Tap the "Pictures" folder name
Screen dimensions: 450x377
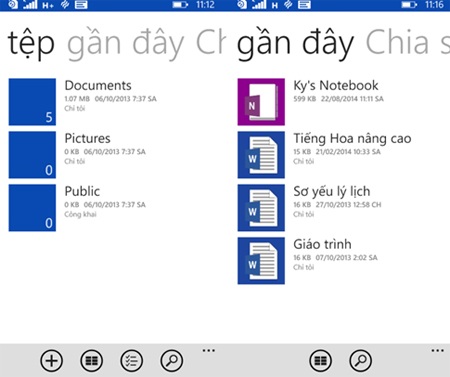point(87,138)
